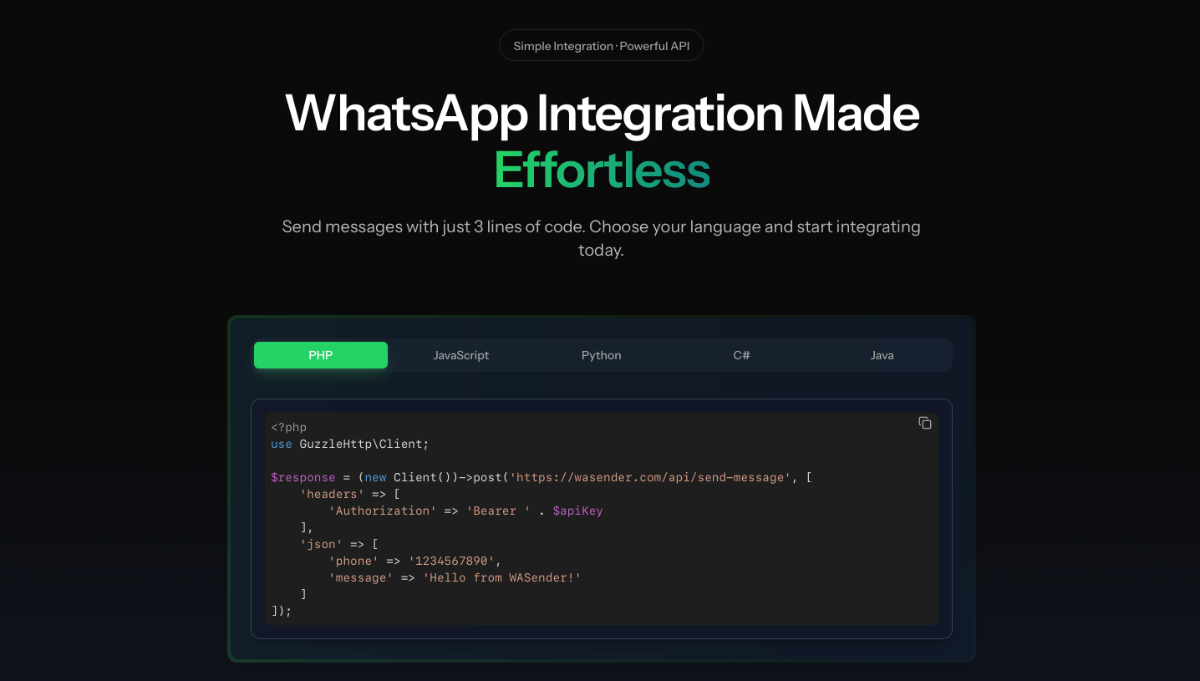
Task: Click the 'WhatsApp Integration Made' heading
Action: click(602, 113)
